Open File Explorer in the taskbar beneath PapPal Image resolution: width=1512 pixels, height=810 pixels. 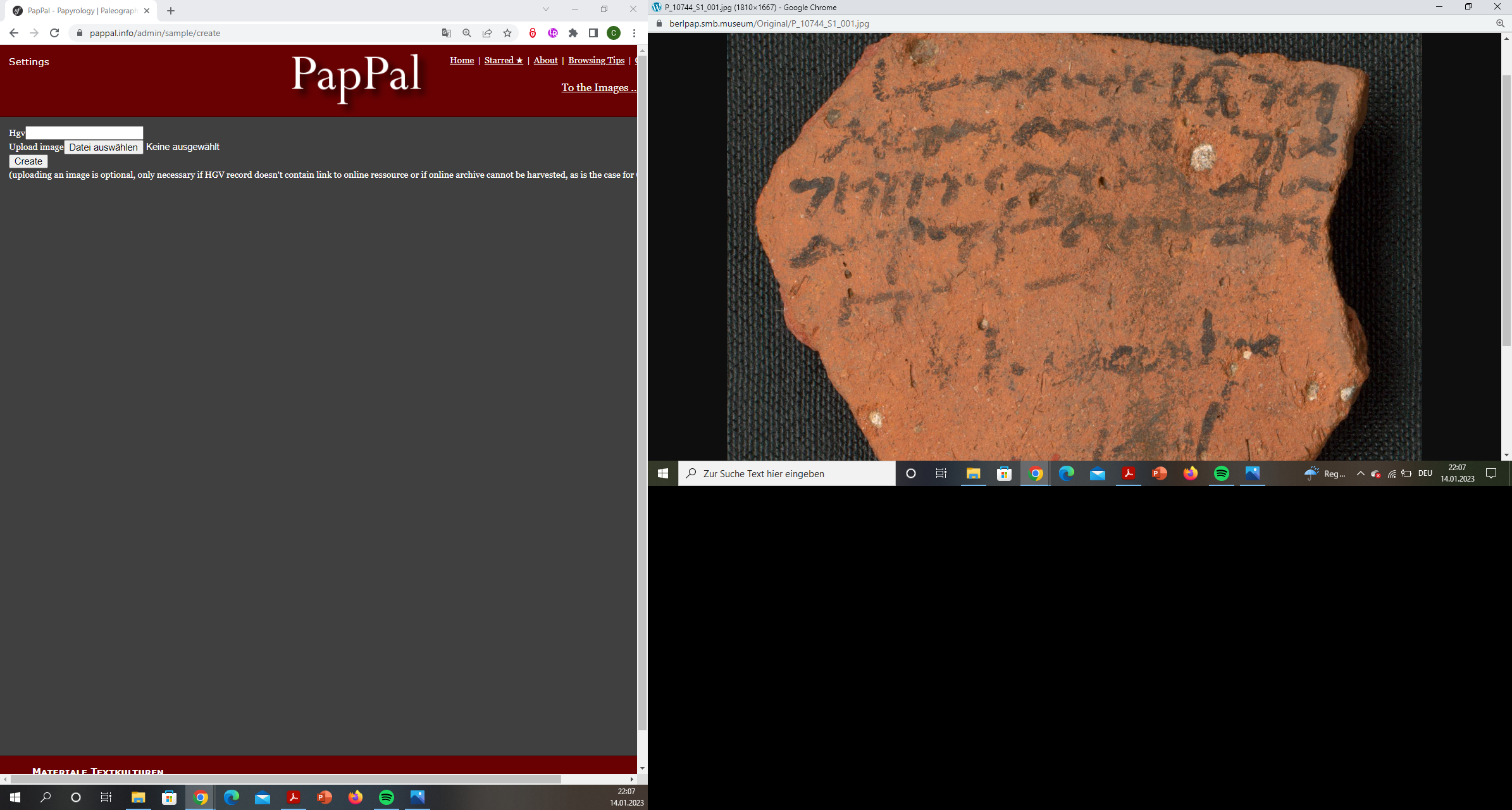pos(138,797)
